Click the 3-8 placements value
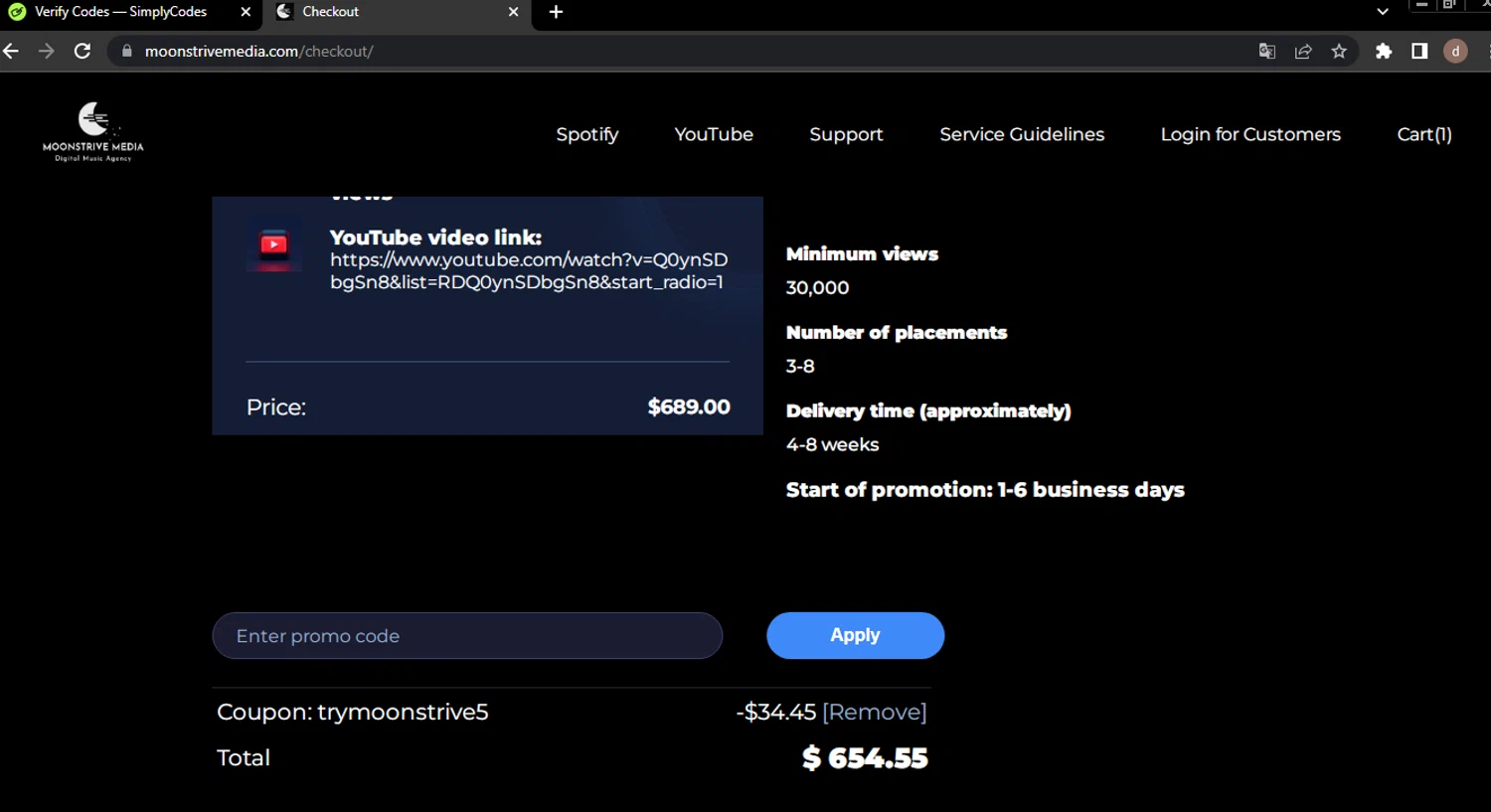 click(x=800, y=366)
